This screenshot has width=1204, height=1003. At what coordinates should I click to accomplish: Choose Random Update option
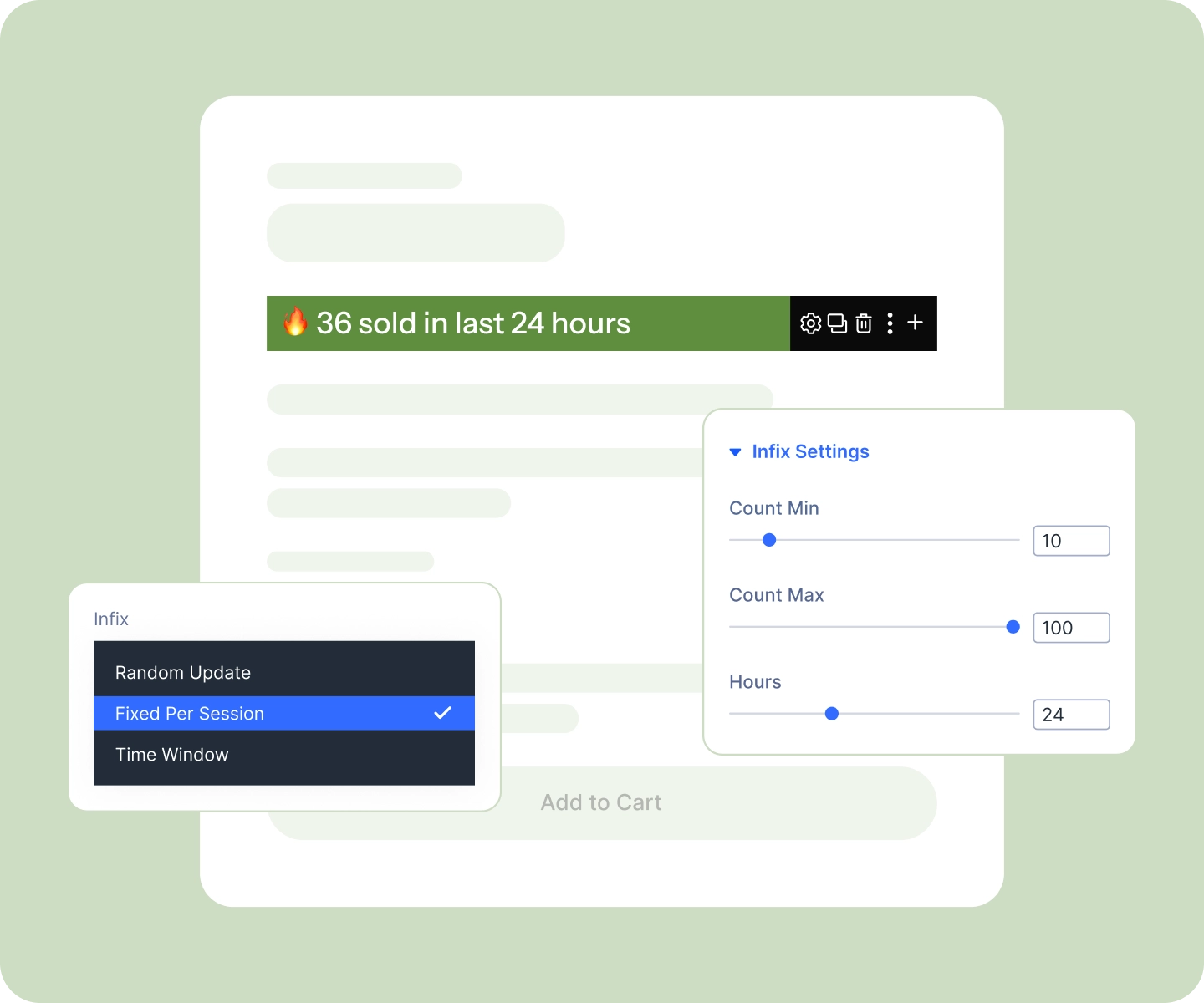click(284, 673)
